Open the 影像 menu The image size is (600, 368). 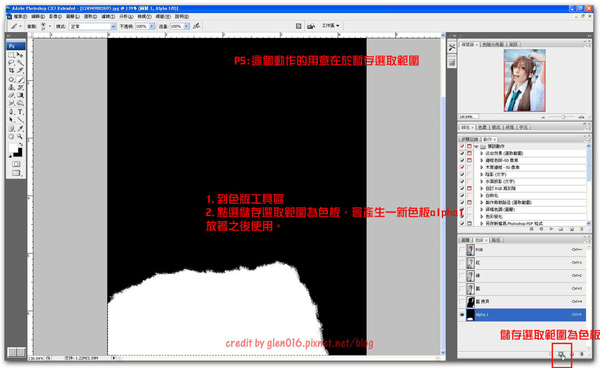[x=55, y=16]
